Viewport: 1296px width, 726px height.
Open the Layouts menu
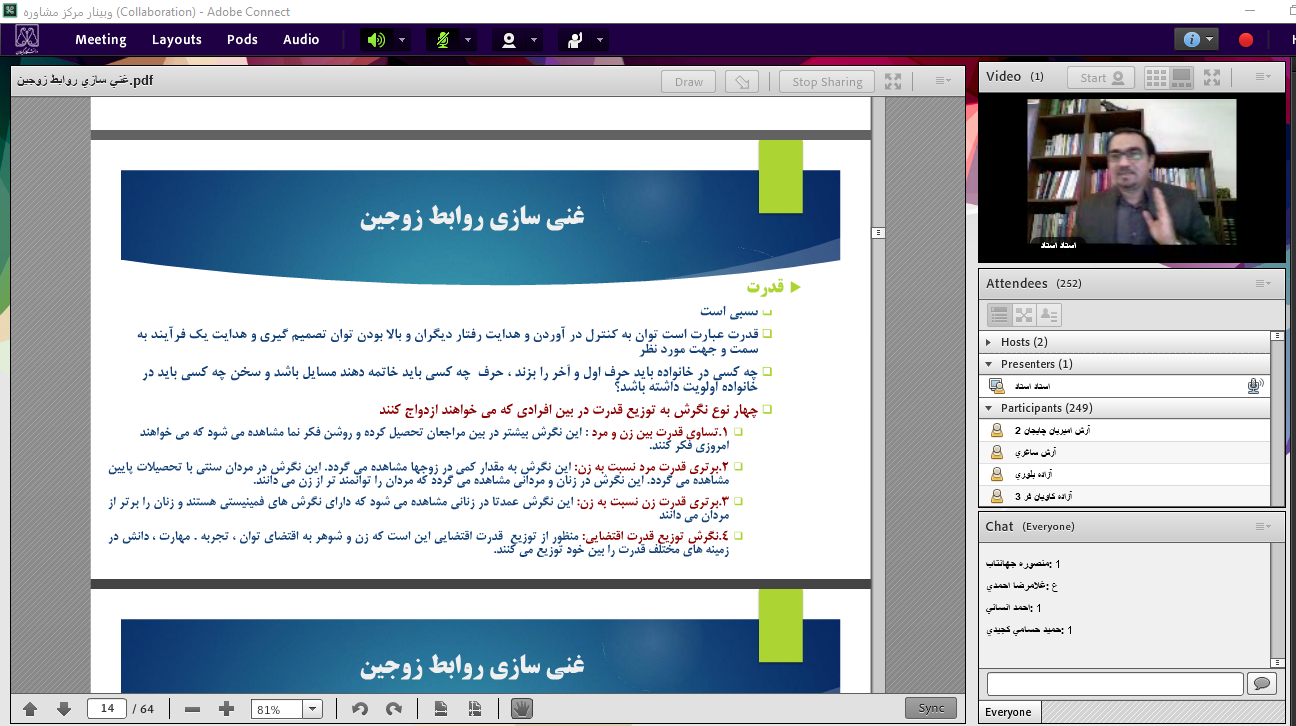click(x=177, y=40)
